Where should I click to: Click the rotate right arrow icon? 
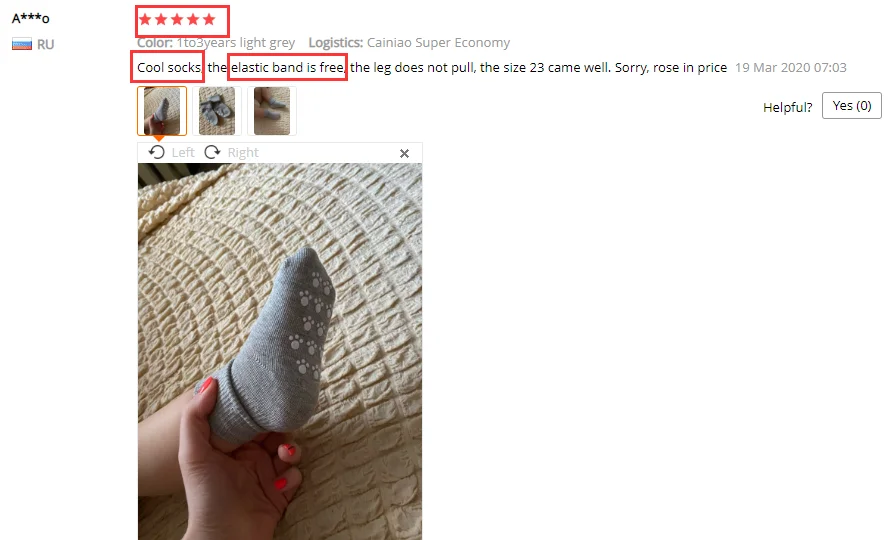tap(212, 152)
